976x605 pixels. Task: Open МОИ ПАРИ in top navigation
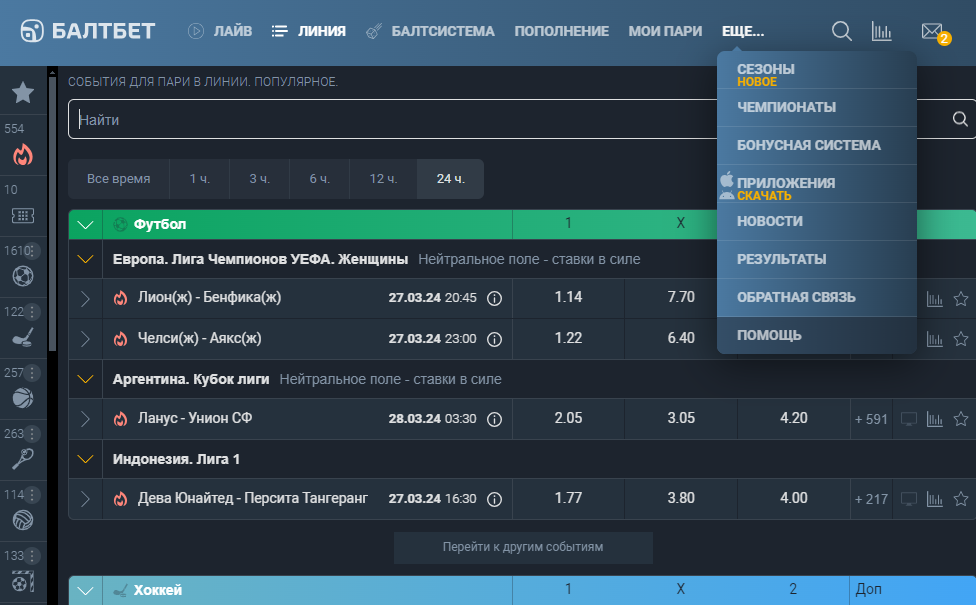coord(665,31)
